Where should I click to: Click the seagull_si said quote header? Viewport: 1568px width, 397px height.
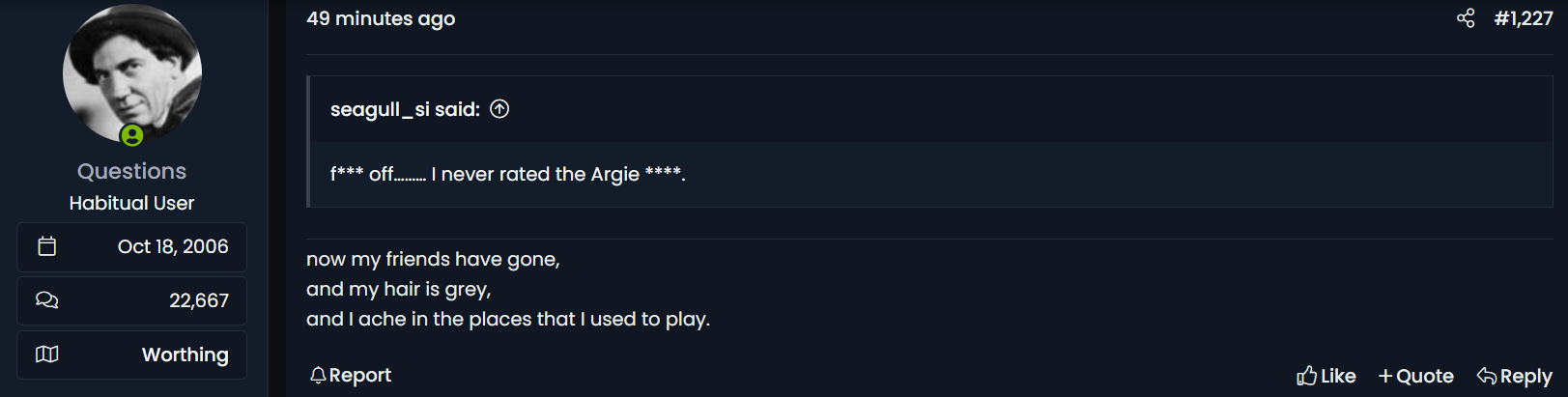pos(405,109)
